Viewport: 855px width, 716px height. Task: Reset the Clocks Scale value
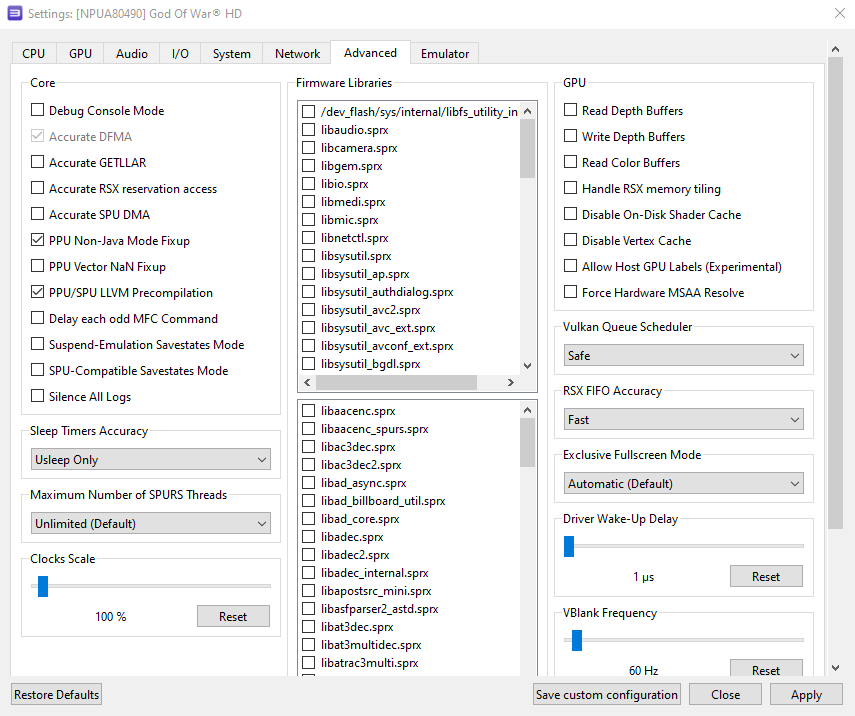click(233, 617)
